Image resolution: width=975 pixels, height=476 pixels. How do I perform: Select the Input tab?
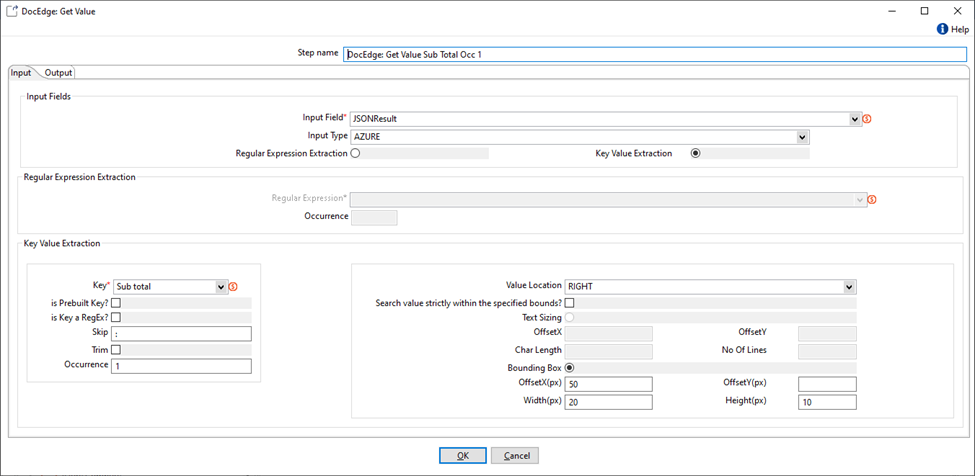[21, 73]
